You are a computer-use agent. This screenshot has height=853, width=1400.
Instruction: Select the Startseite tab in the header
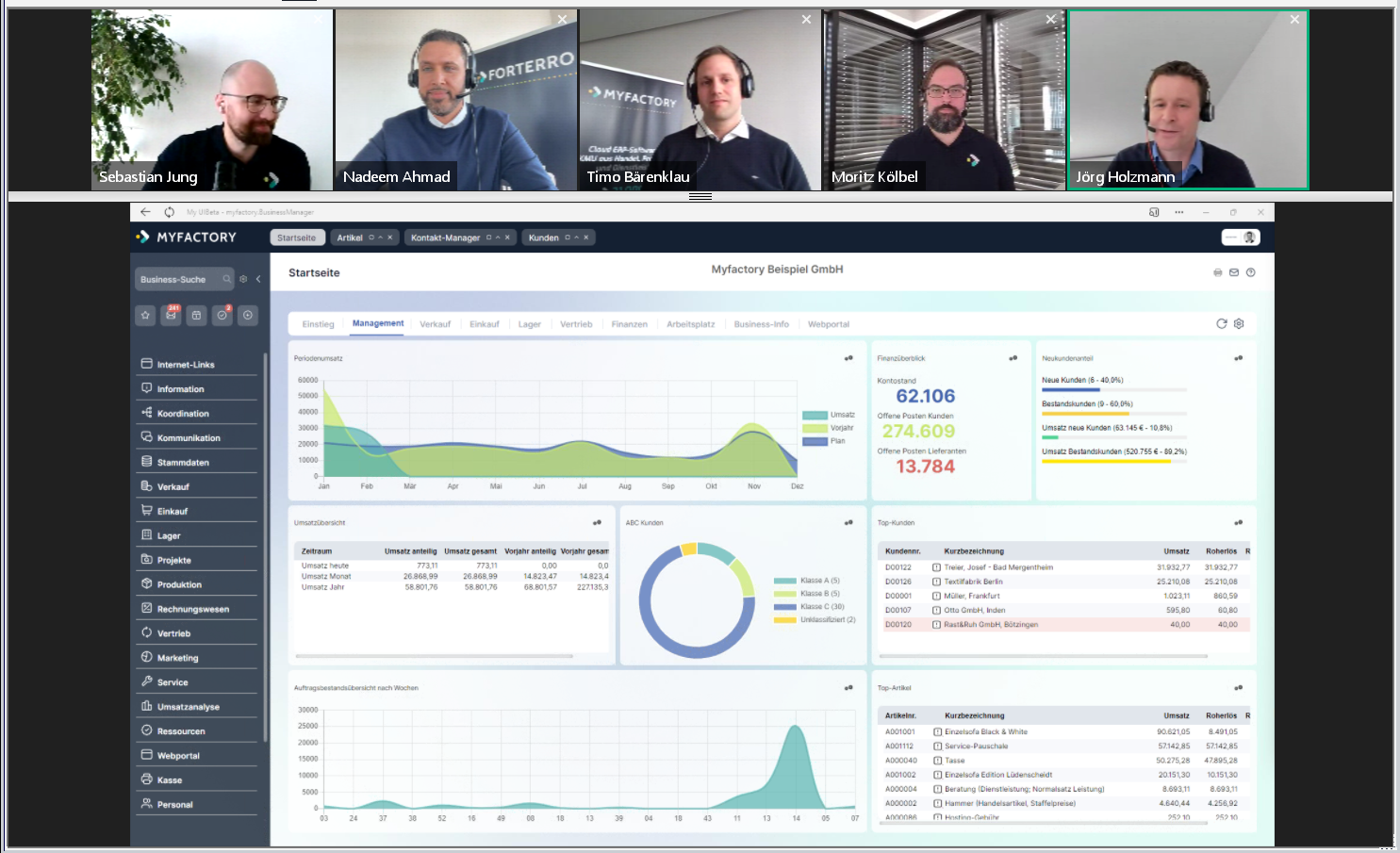point(297,238)
